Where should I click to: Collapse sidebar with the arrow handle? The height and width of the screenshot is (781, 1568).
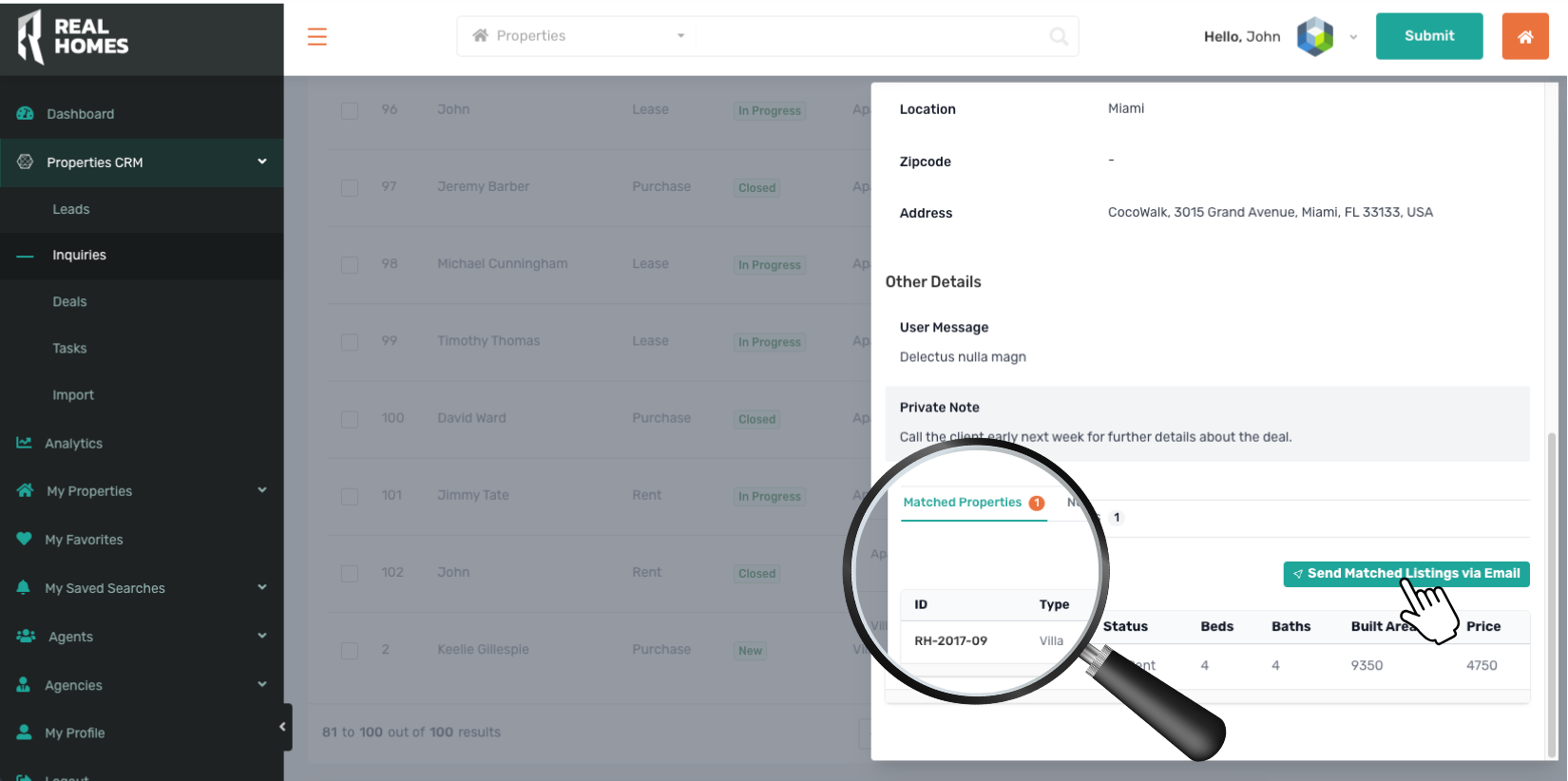(x=282, y=727)
